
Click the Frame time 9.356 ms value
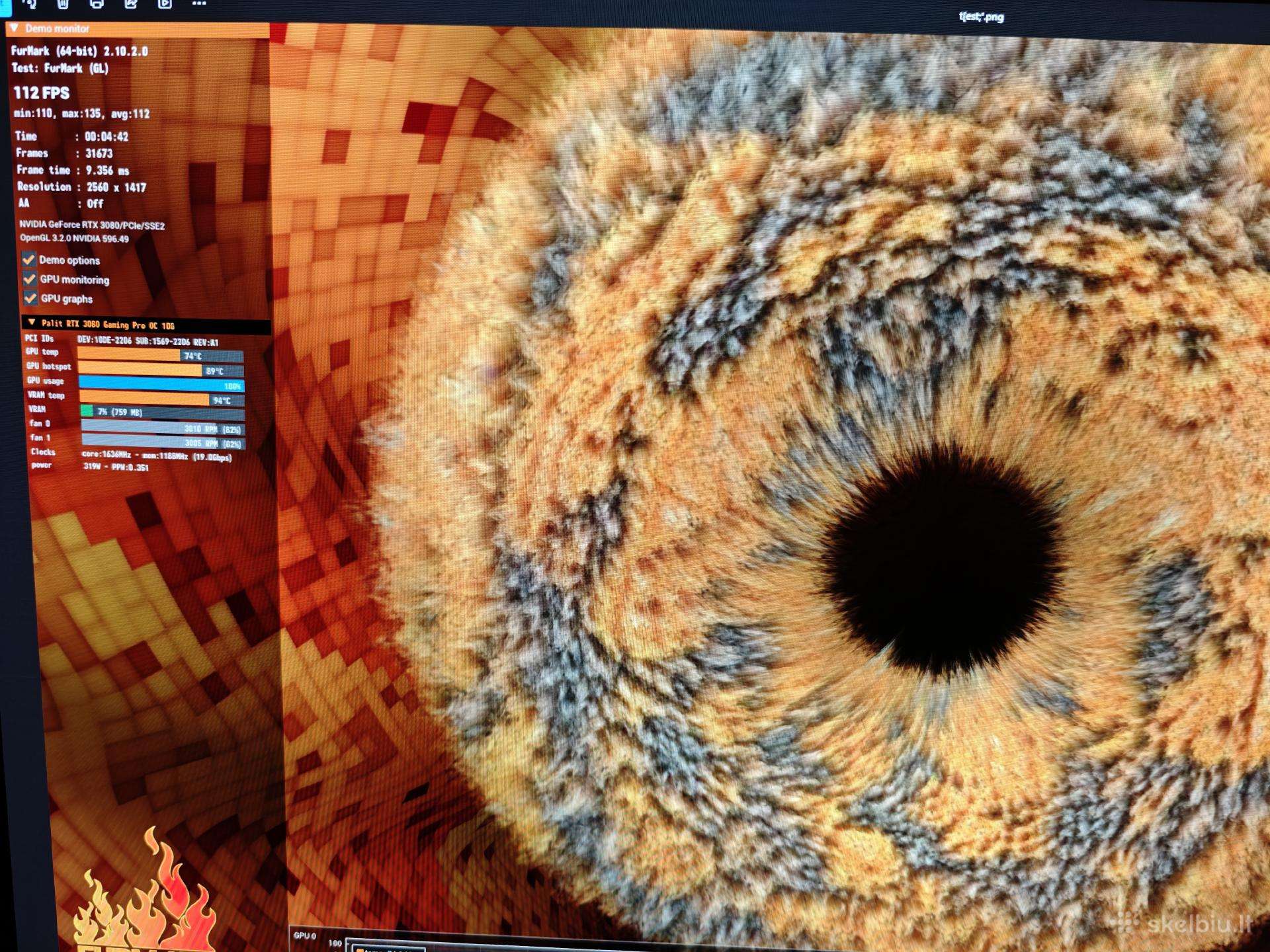click(x=108, y=171)
